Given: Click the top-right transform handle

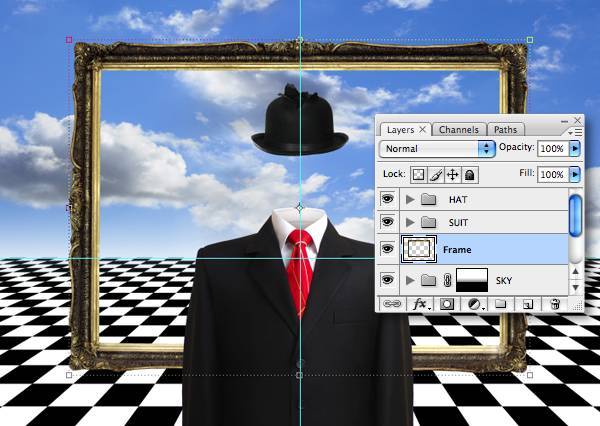Looking at the screenshot, I should [530, 40].
